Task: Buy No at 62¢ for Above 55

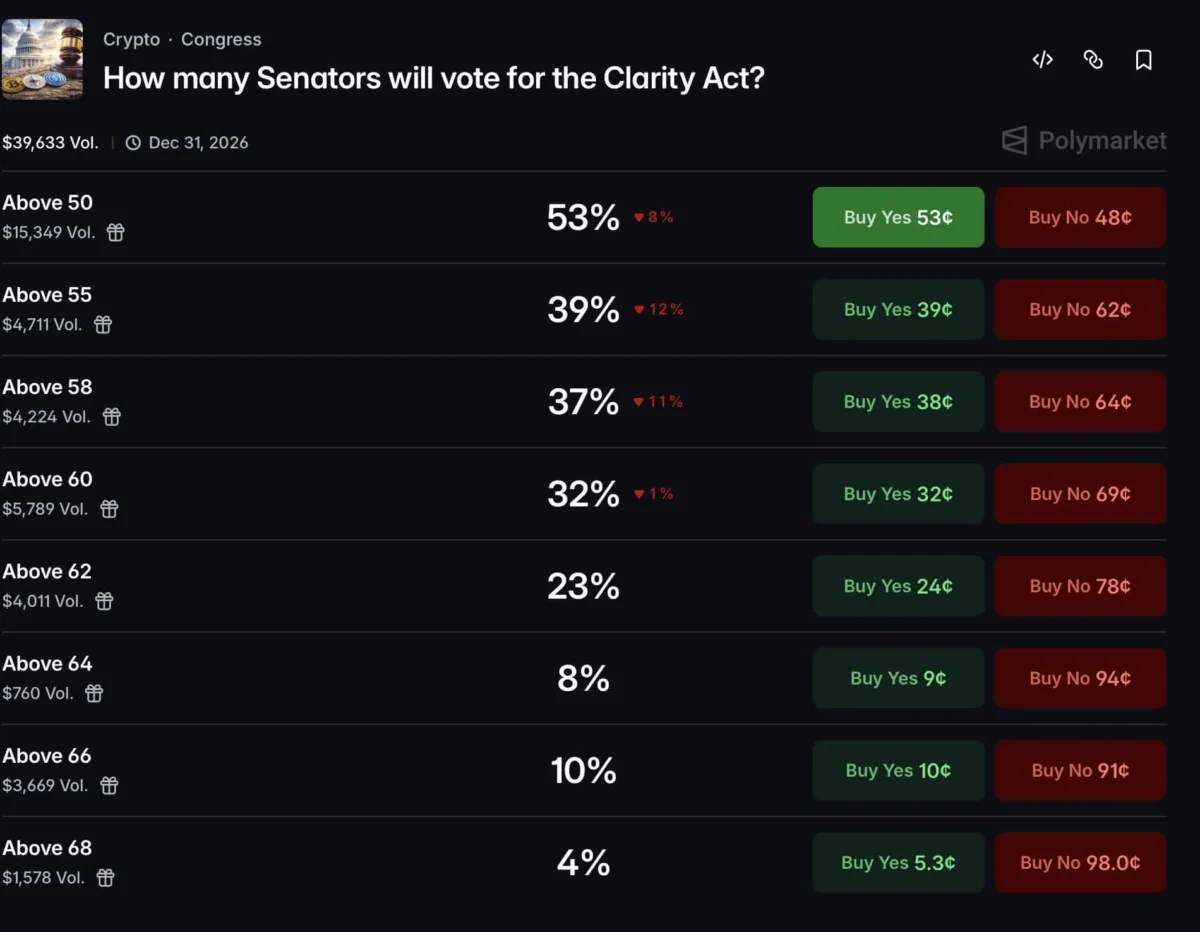Action: (1080, 309)
